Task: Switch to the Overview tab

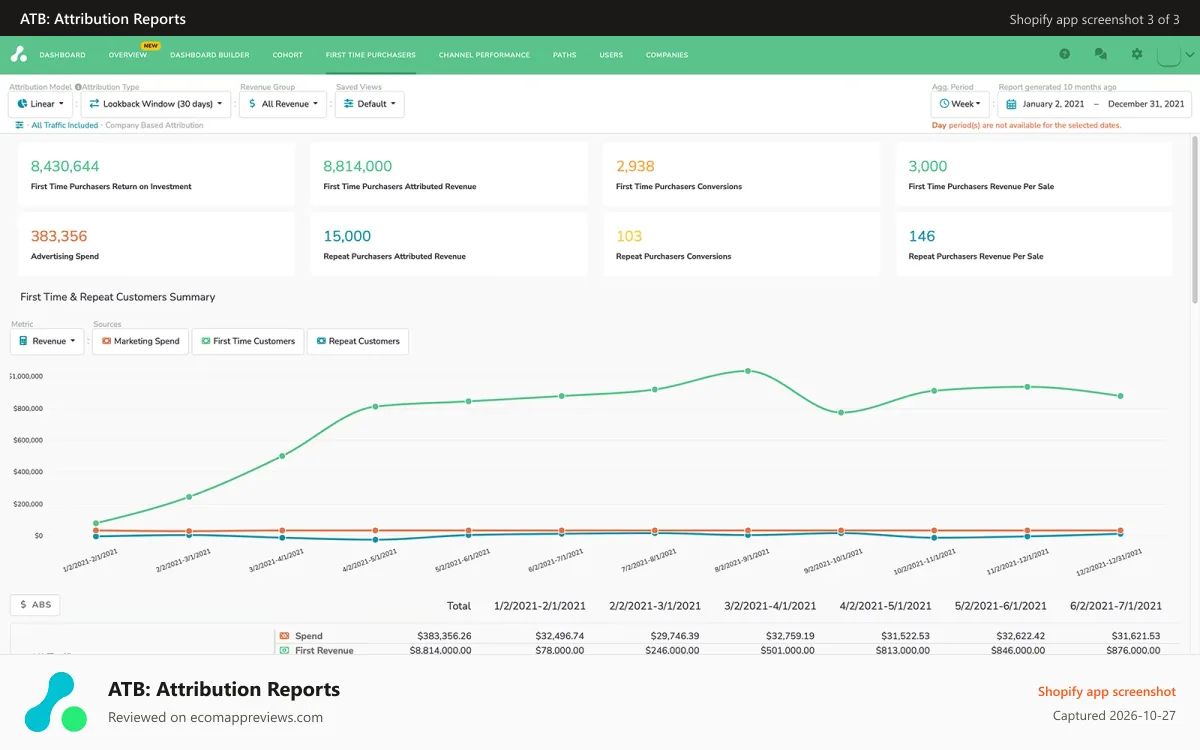Action: pyautogui.click(x=128, y=55)
